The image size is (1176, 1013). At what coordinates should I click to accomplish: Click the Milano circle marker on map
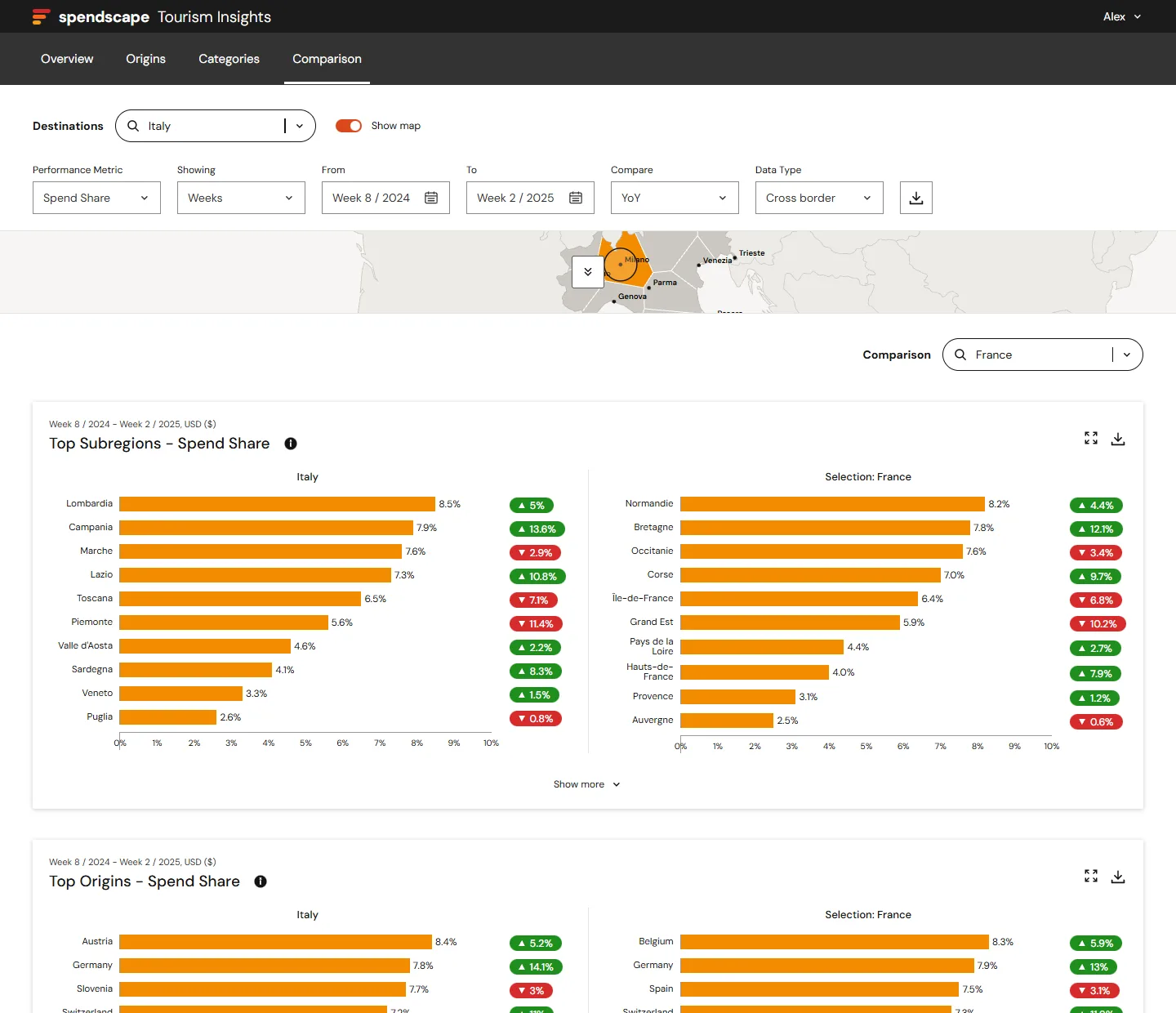click(621, 265)
